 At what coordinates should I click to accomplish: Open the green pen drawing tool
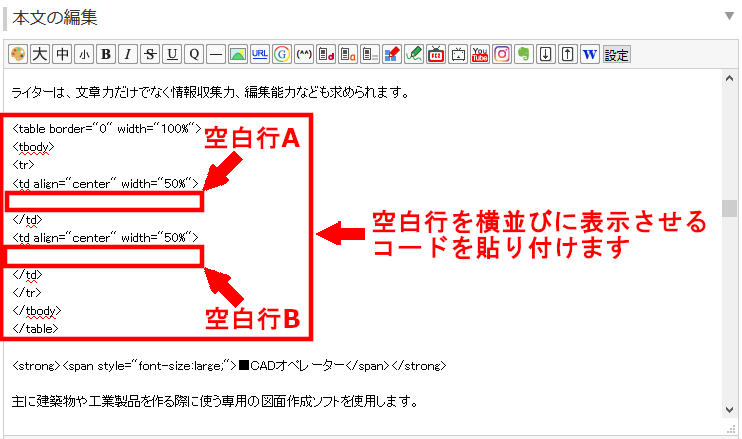(414, 54)
